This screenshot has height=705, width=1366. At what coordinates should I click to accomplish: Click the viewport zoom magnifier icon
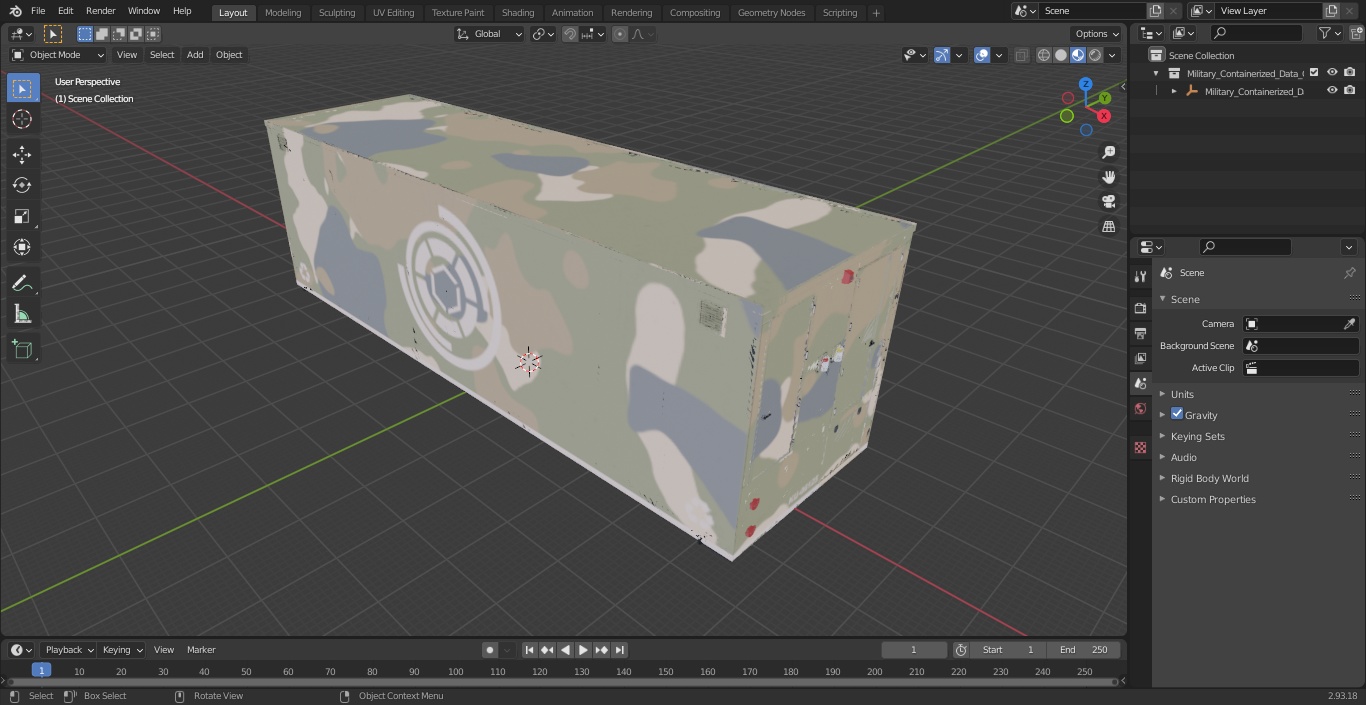click(1108, 152)
